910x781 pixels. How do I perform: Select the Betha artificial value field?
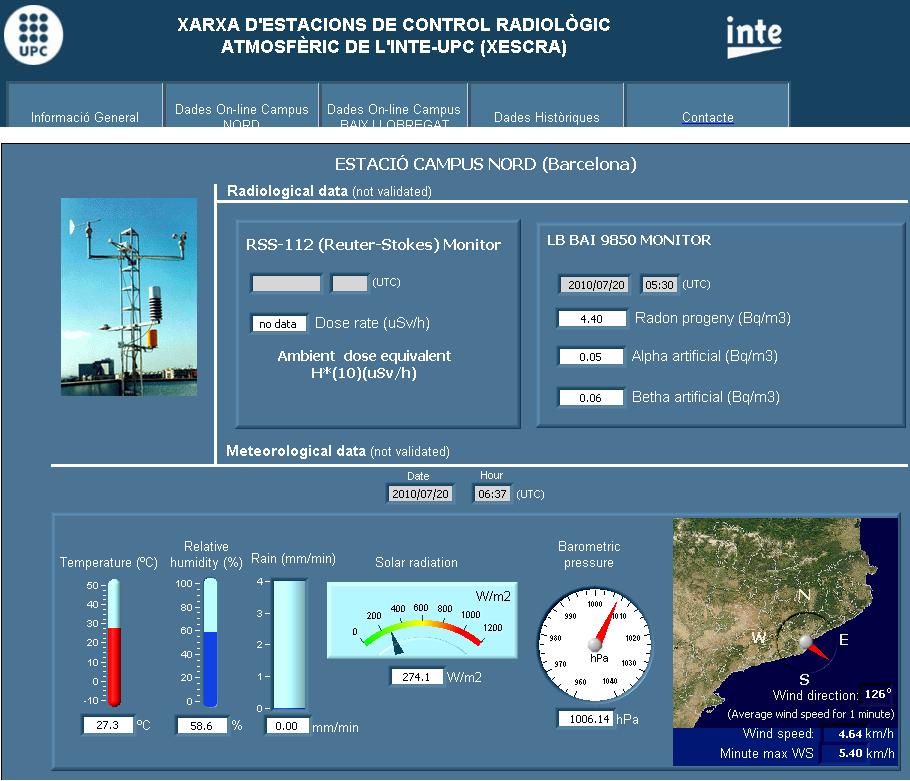coord(591,398)
